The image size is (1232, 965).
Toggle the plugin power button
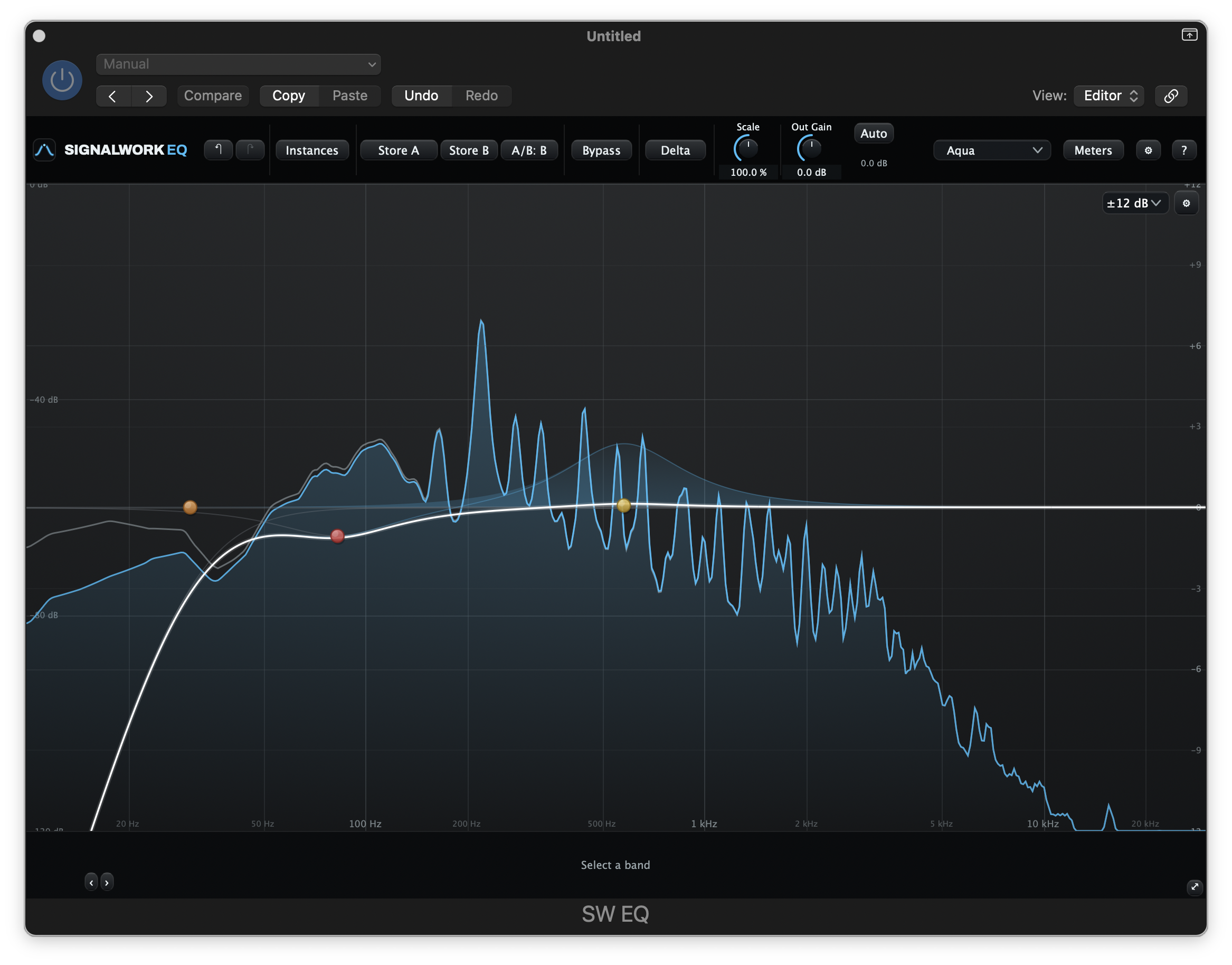click(x=62, y=80)
